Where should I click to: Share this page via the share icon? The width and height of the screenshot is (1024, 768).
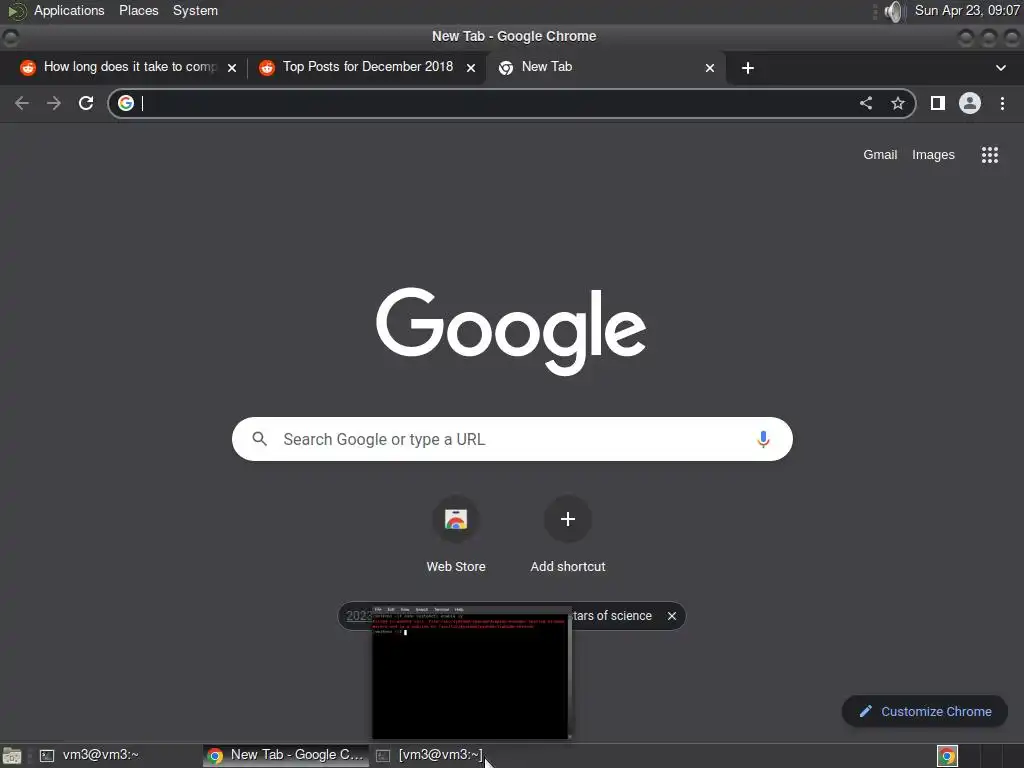pyautogui.click(x=866, y=103)
